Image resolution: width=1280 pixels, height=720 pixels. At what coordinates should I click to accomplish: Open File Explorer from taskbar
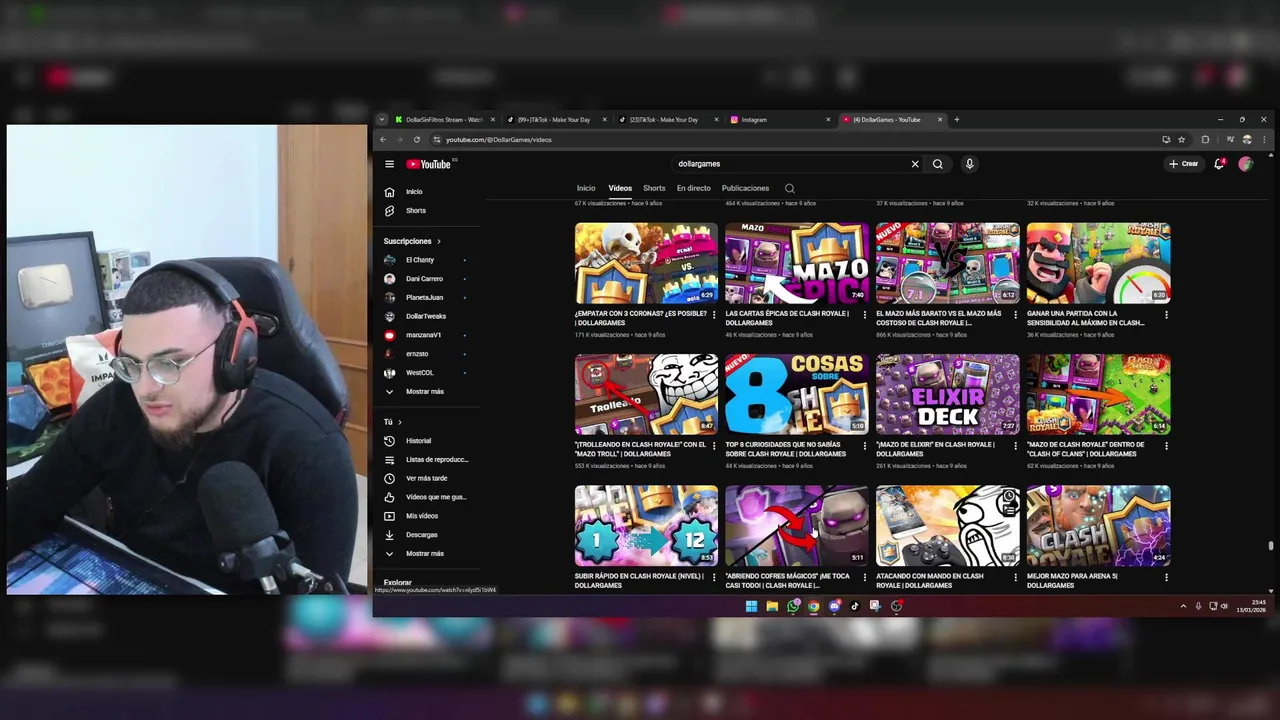(x=772, y=606)
